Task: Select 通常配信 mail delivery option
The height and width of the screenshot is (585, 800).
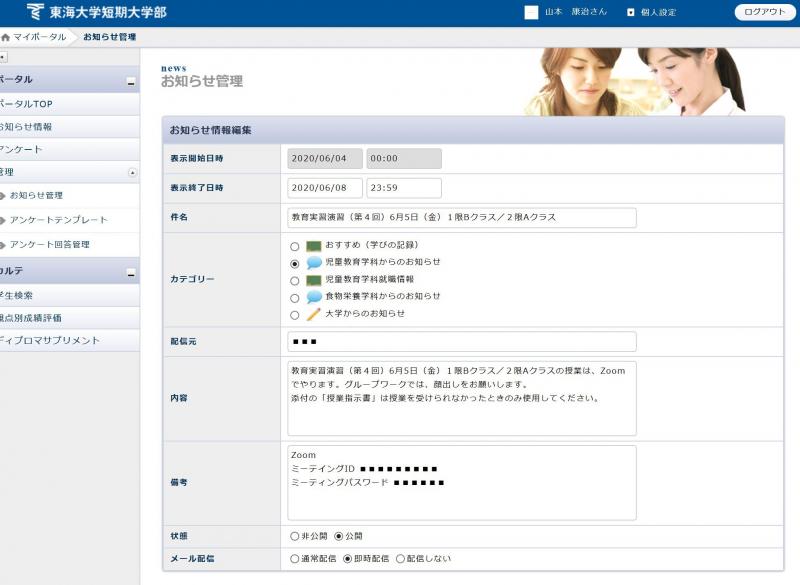Action: tap(294, 559)
